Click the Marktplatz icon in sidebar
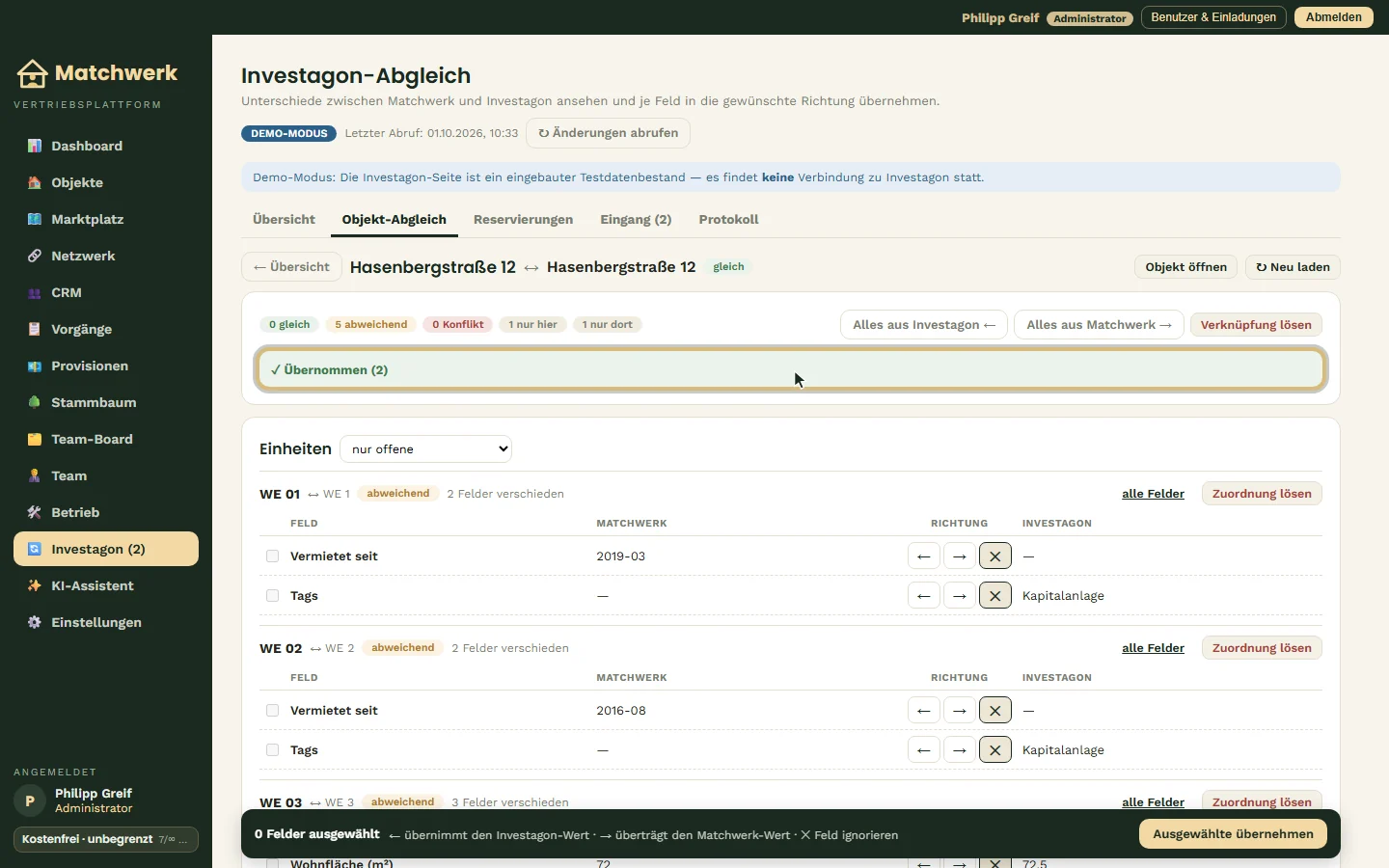 (x=35, y=219)
